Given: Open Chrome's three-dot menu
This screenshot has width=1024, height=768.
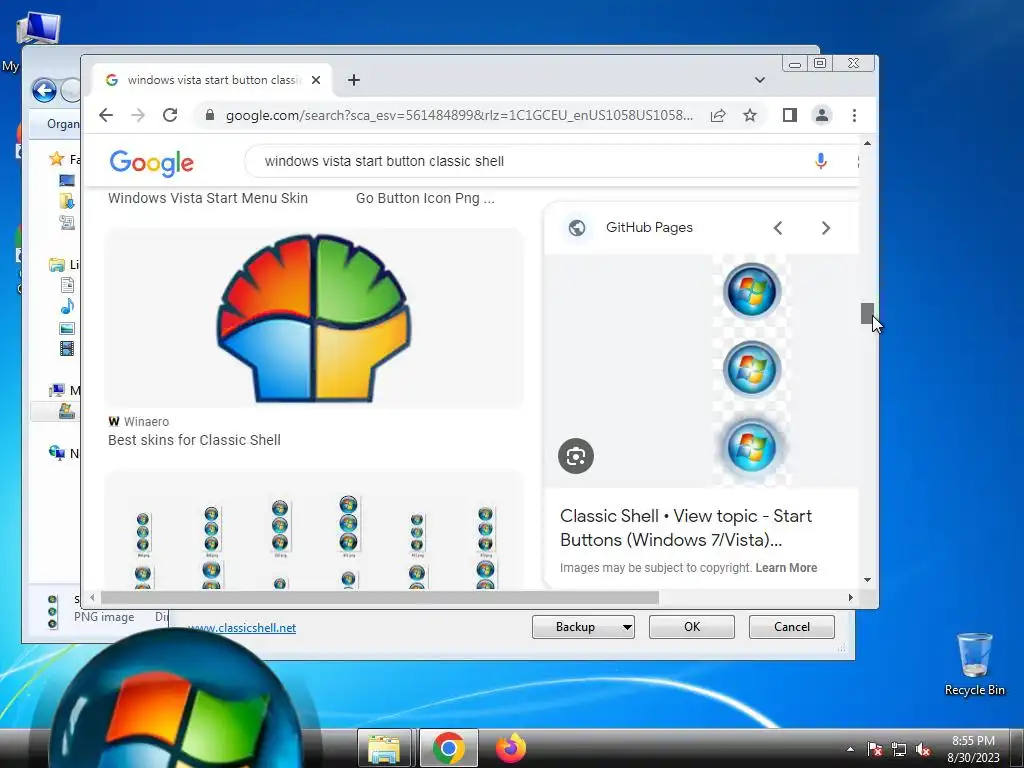Looking at the screenshot, I should (854, 116).
